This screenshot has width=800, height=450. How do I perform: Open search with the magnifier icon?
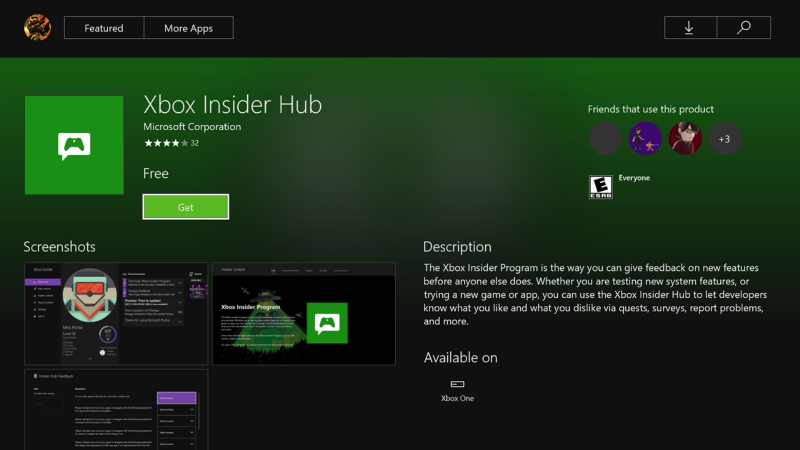coord(743,28)
